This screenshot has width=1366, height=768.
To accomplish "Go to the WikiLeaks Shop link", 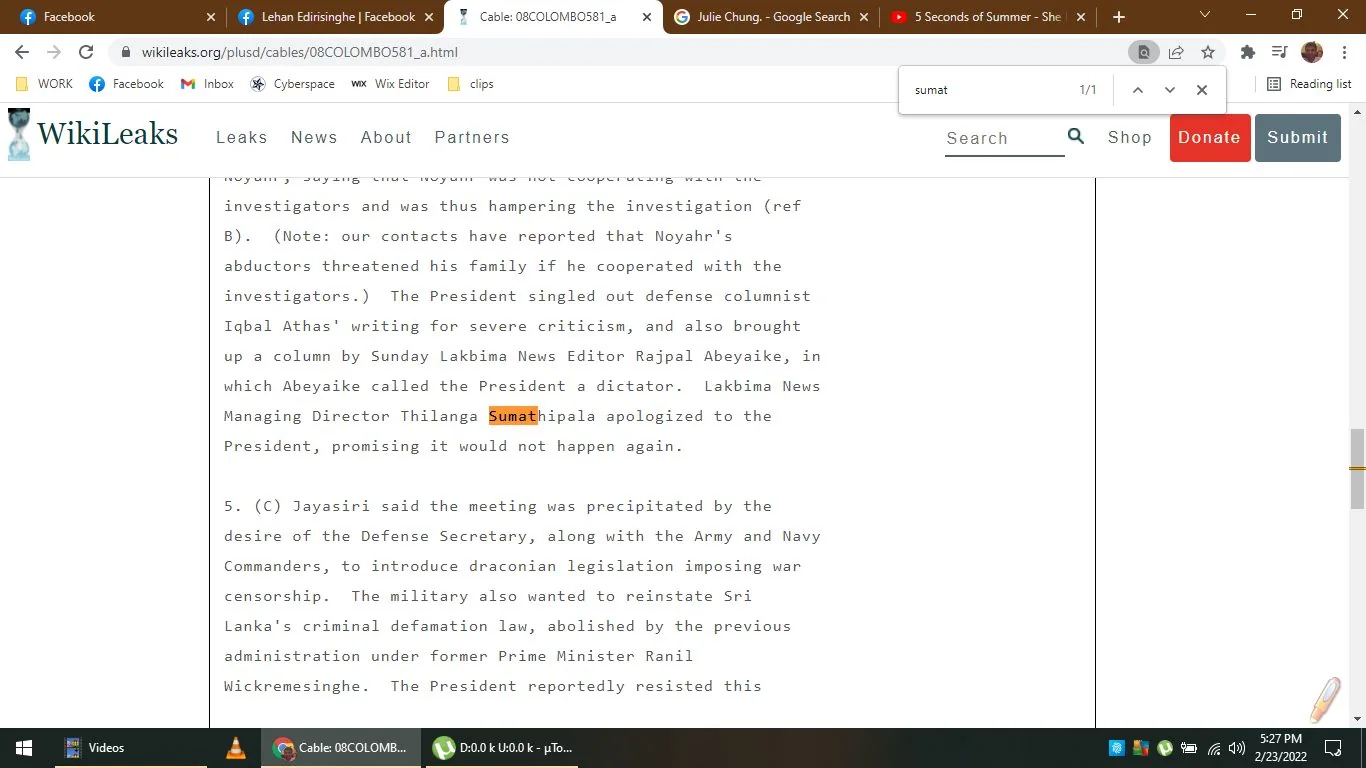I will [1130, 137].
